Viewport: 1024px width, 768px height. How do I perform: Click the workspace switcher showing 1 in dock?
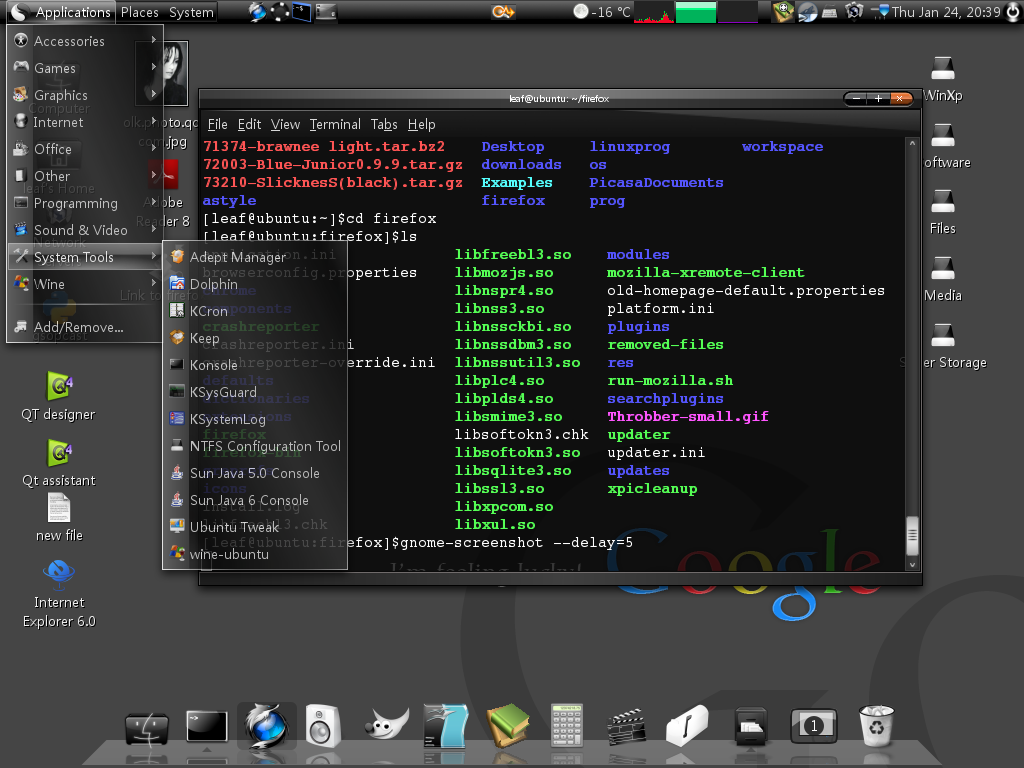click(x=813, y=726)
